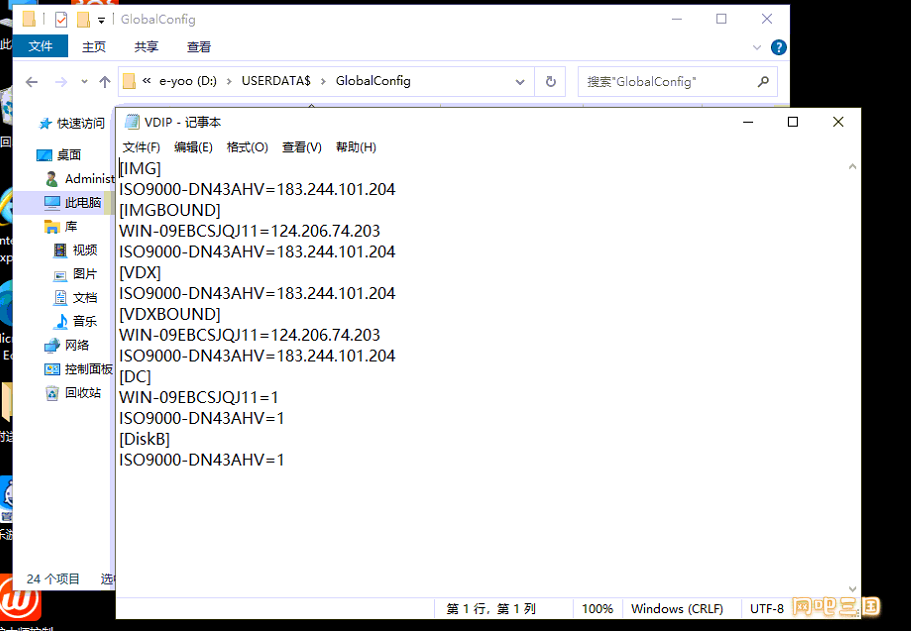Screen dimensions: 911x631
Task: Open Notepad 查看(V) menu
Action: click(302, 147)
